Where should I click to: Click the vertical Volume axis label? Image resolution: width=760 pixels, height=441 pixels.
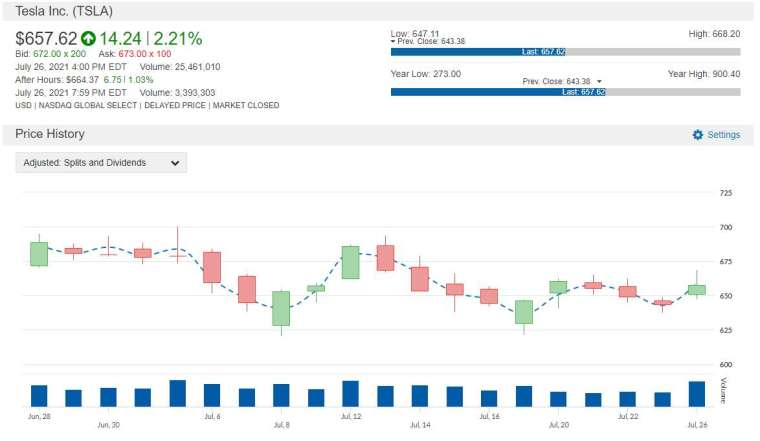tap(723, 390)
